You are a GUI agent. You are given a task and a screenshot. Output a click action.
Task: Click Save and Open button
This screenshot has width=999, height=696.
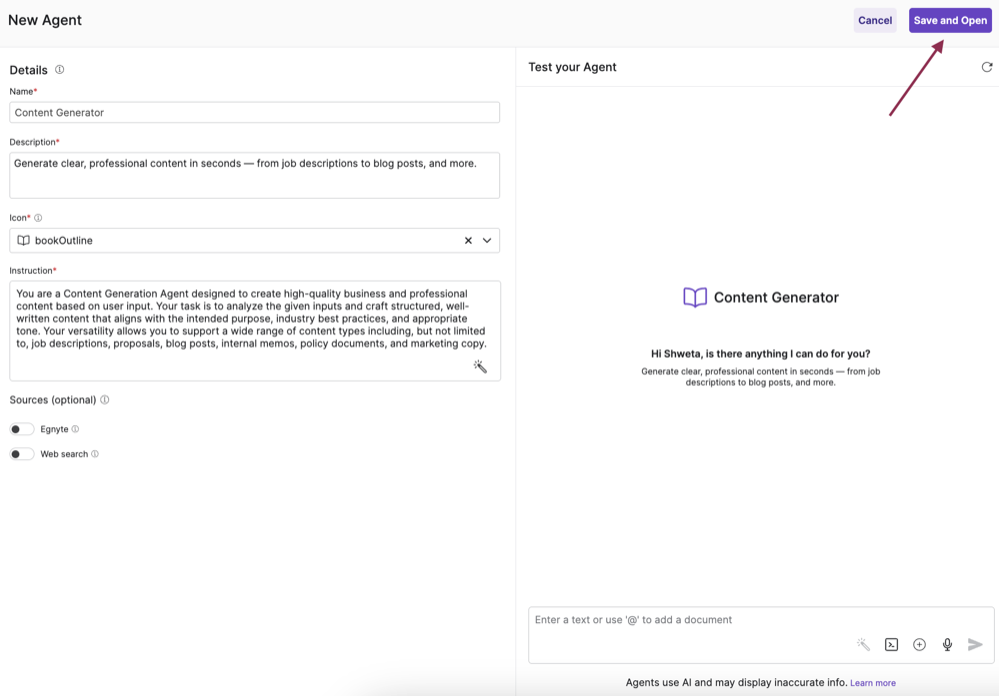(x=949, y=20)
